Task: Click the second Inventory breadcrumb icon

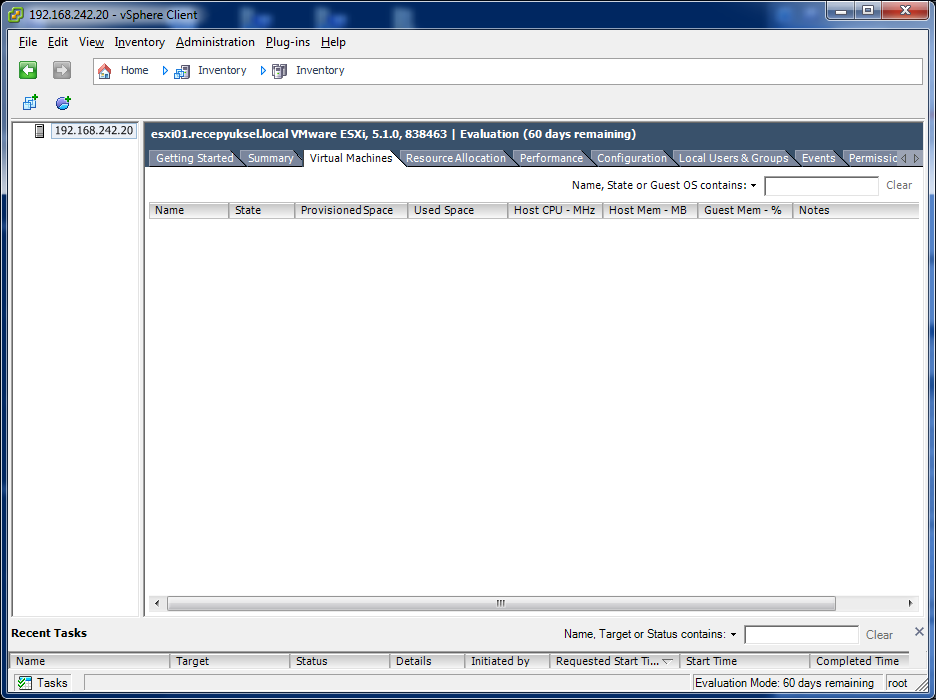Action: click(x=279, y=72)
